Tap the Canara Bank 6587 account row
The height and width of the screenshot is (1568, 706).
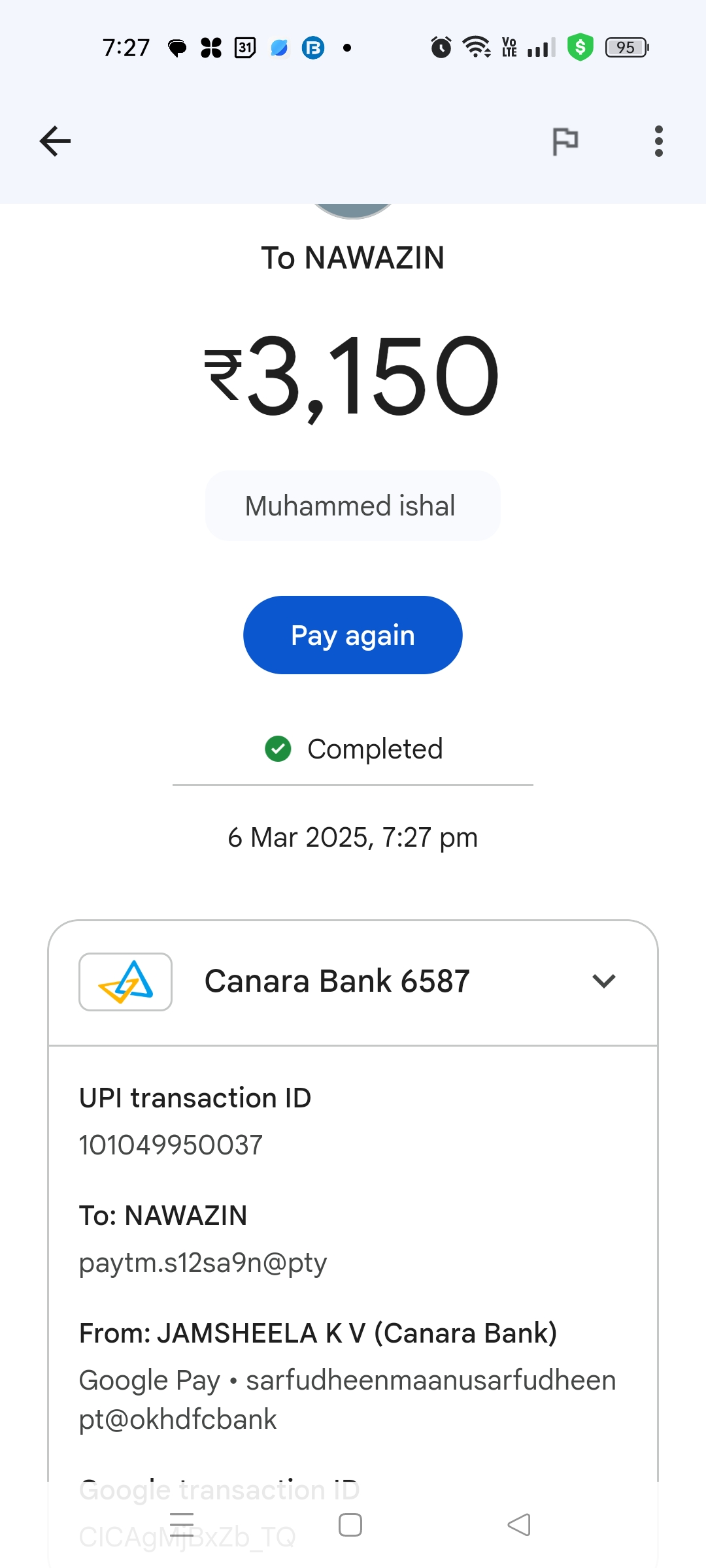pos(337,981)
